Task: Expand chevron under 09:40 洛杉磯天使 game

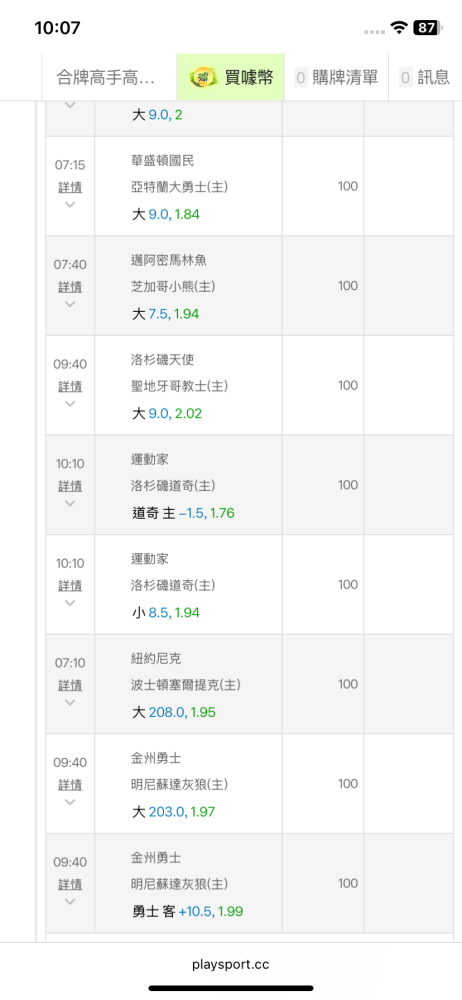Action: (x=70, y=404)
